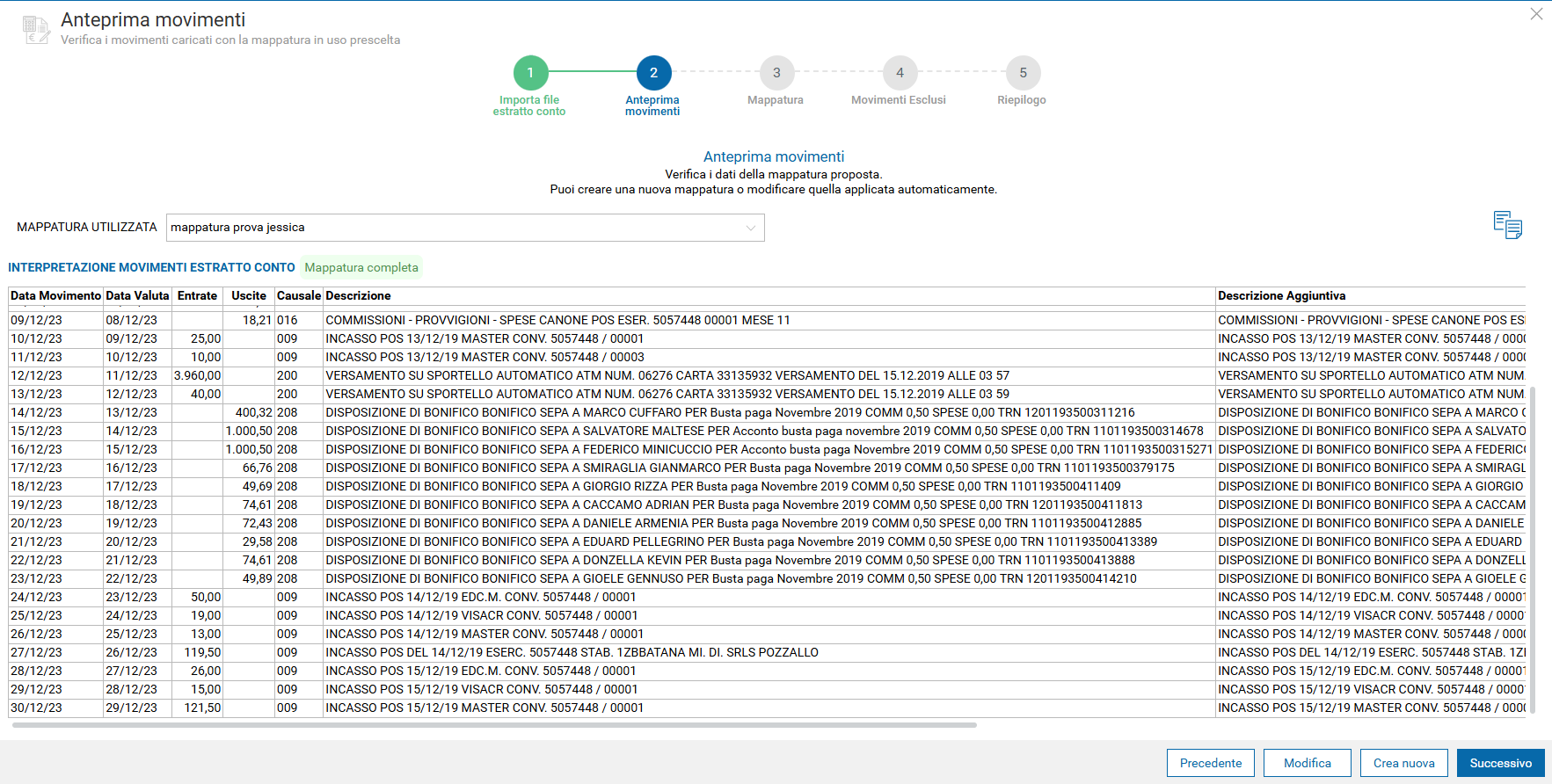Click the Data Movimento column header
1552x784 pixels.
(55, 296)
